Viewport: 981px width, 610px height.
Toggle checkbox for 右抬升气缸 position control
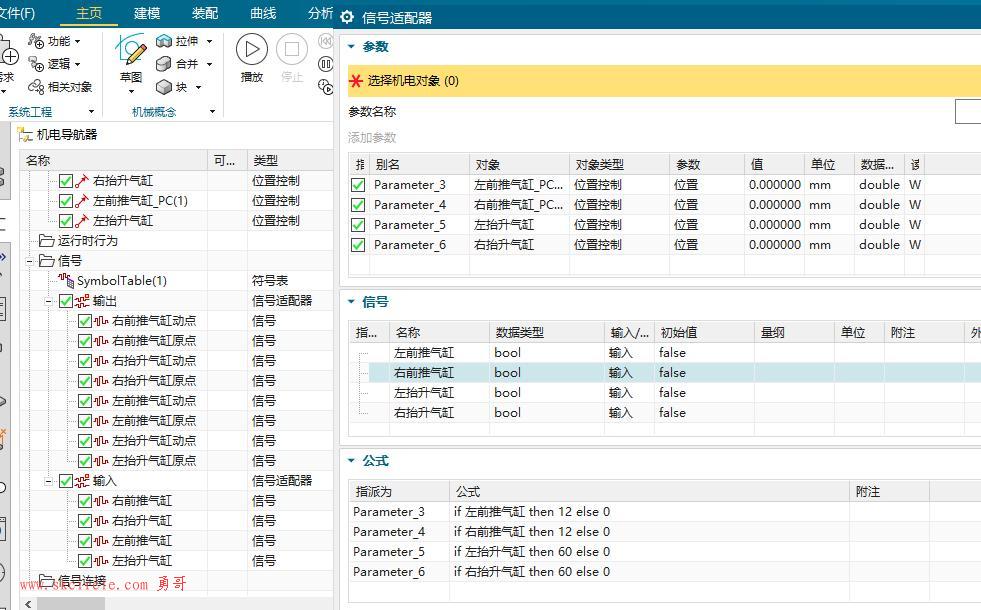tap(66, 181)
